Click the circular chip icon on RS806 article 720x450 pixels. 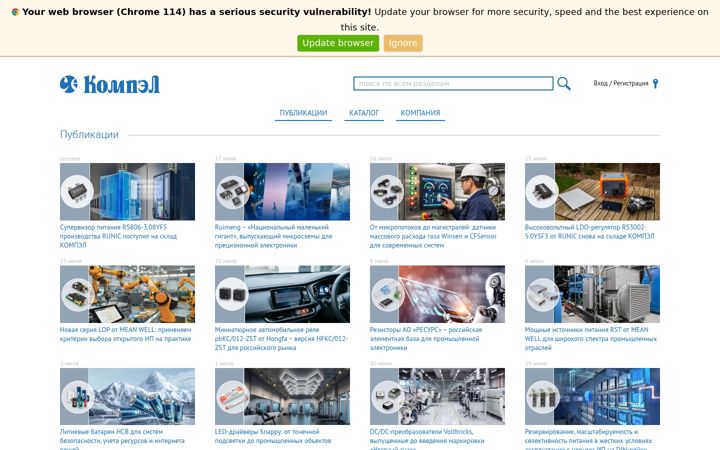tap(77, 191)
